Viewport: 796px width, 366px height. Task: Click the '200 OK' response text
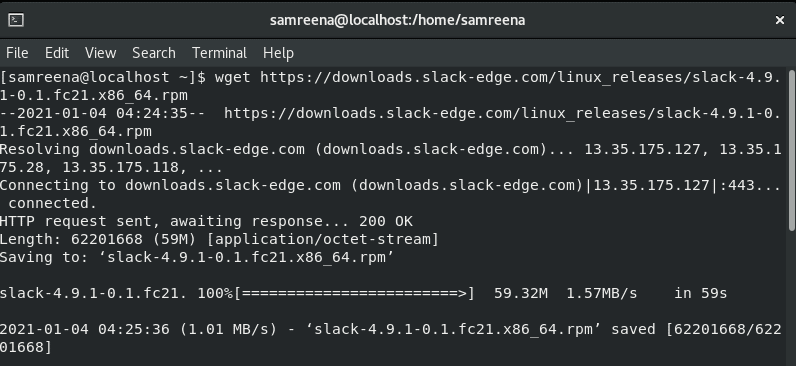click(386, 221)
